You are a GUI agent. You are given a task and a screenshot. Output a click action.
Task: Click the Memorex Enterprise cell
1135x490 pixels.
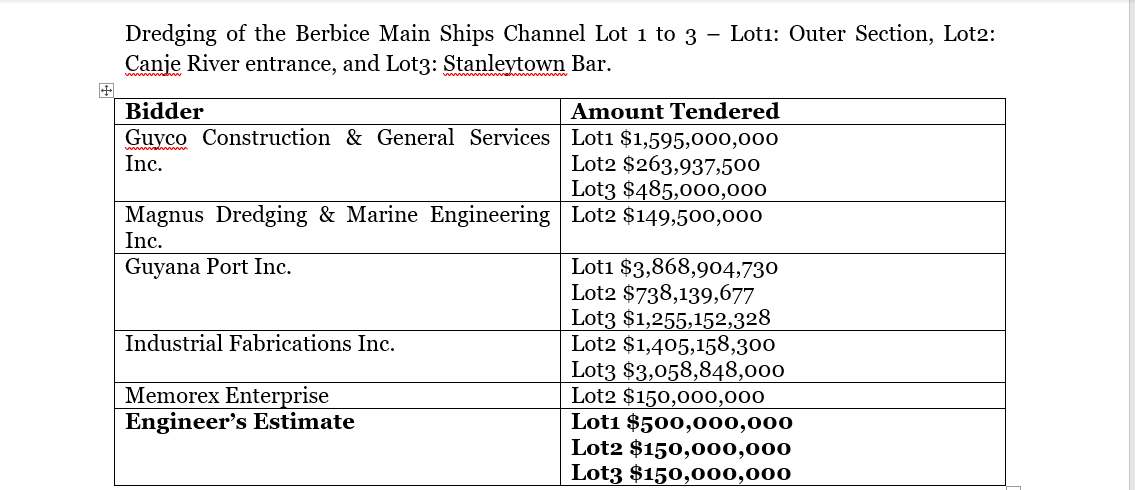coord(337,395)
